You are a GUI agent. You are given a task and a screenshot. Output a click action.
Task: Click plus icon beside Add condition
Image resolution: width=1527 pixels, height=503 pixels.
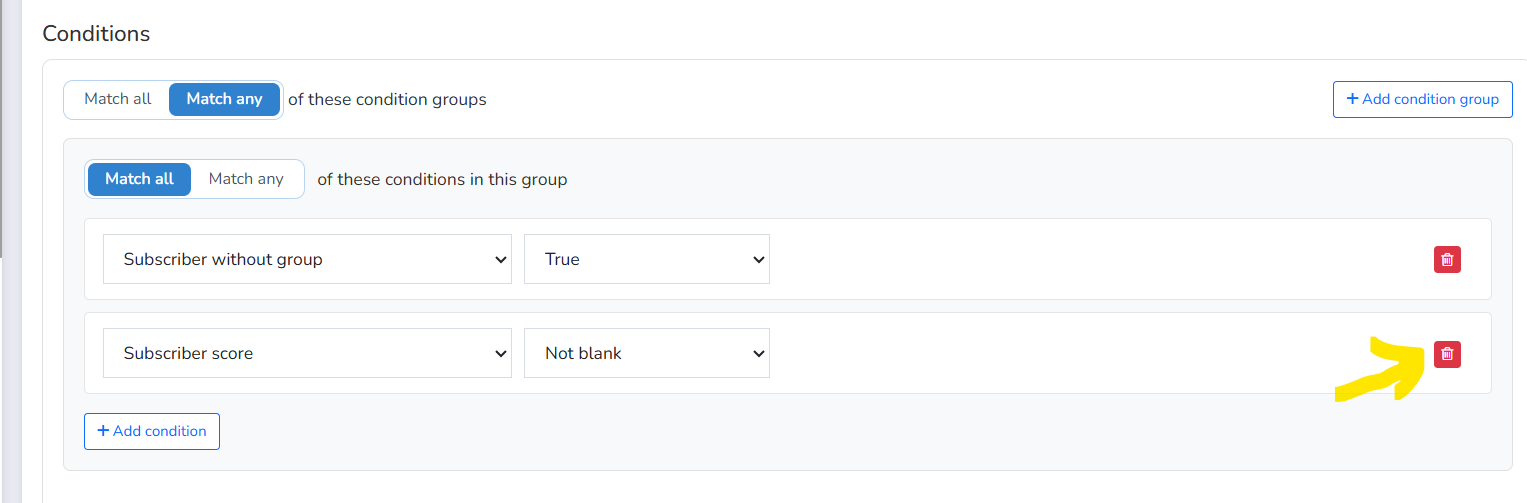tap(103, 431)
